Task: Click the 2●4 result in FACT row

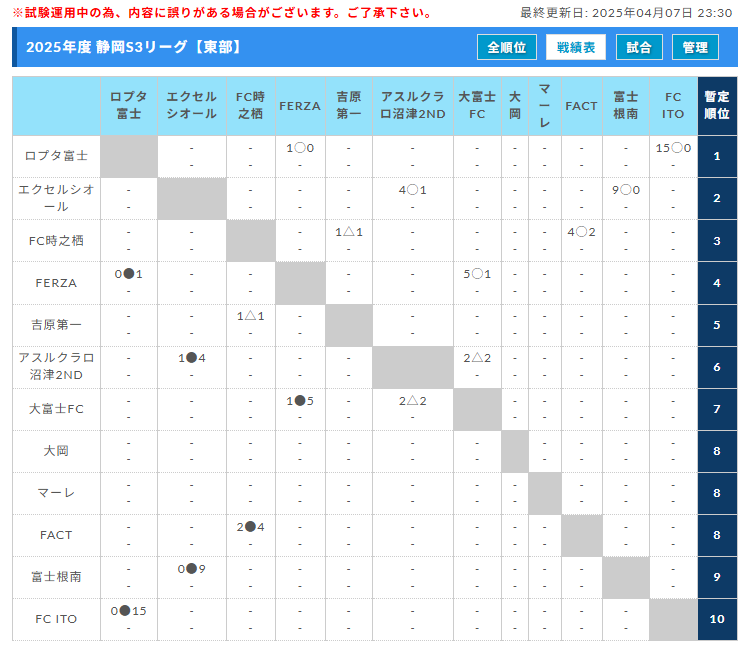Action: click(251, 527)
